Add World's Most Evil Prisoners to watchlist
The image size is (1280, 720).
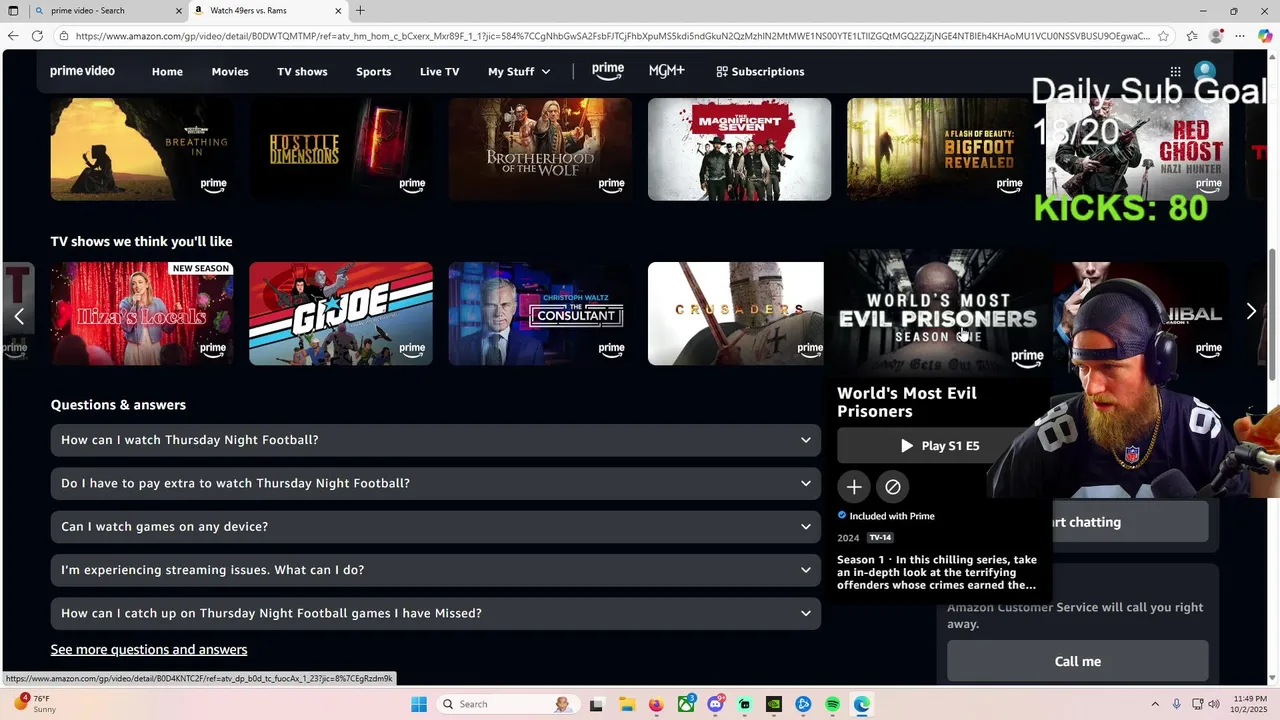pos(854,487)
